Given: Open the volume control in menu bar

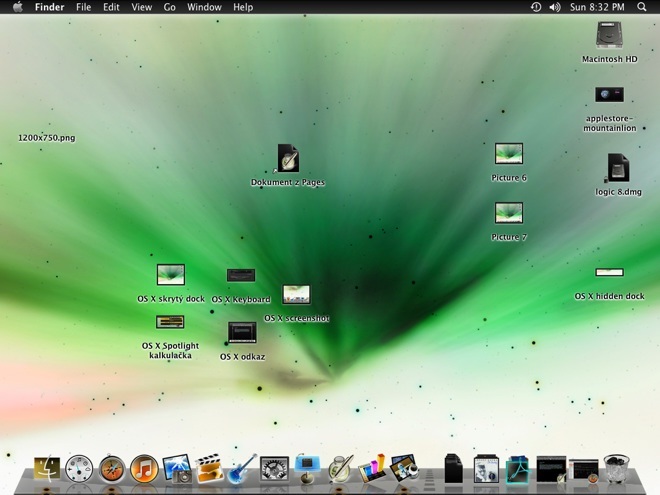Looking at the screenshot, I should tap(556, 7).
